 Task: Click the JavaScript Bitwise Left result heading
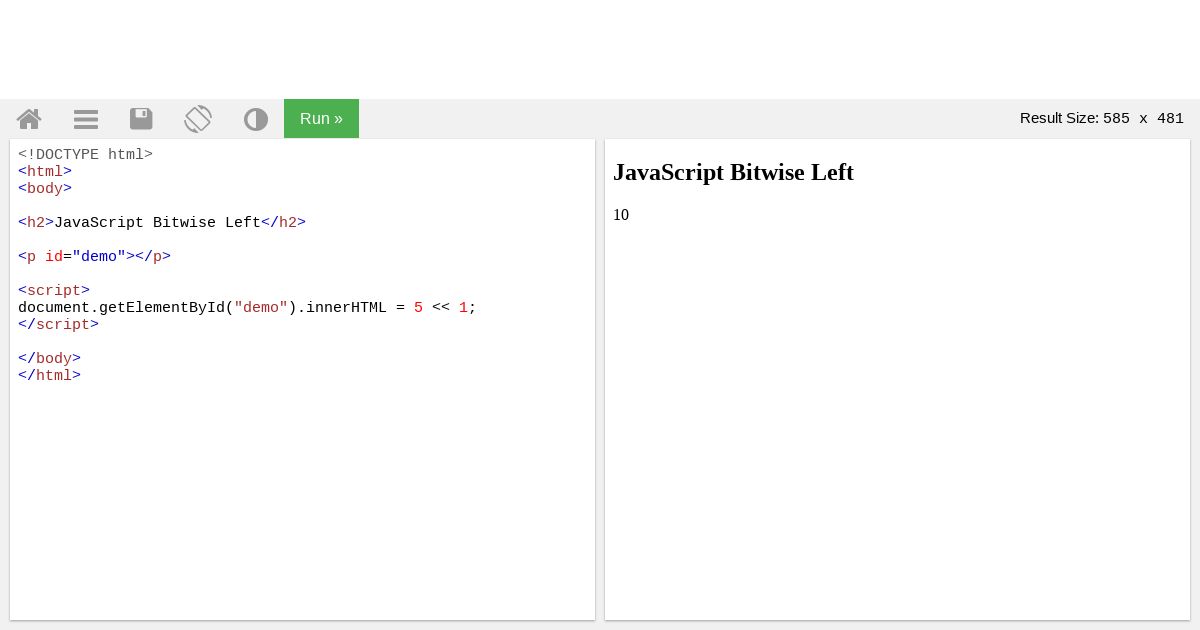tap(733, 172)
